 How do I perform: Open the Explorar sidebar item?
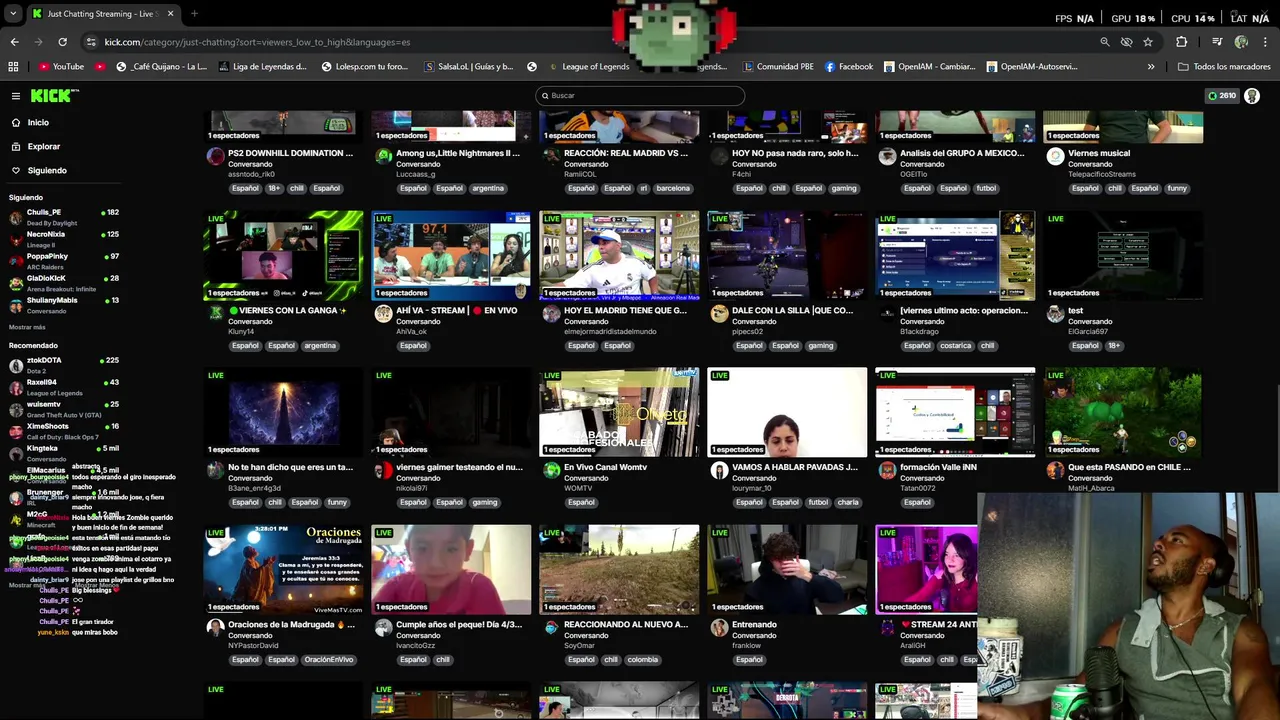(43, 146)
